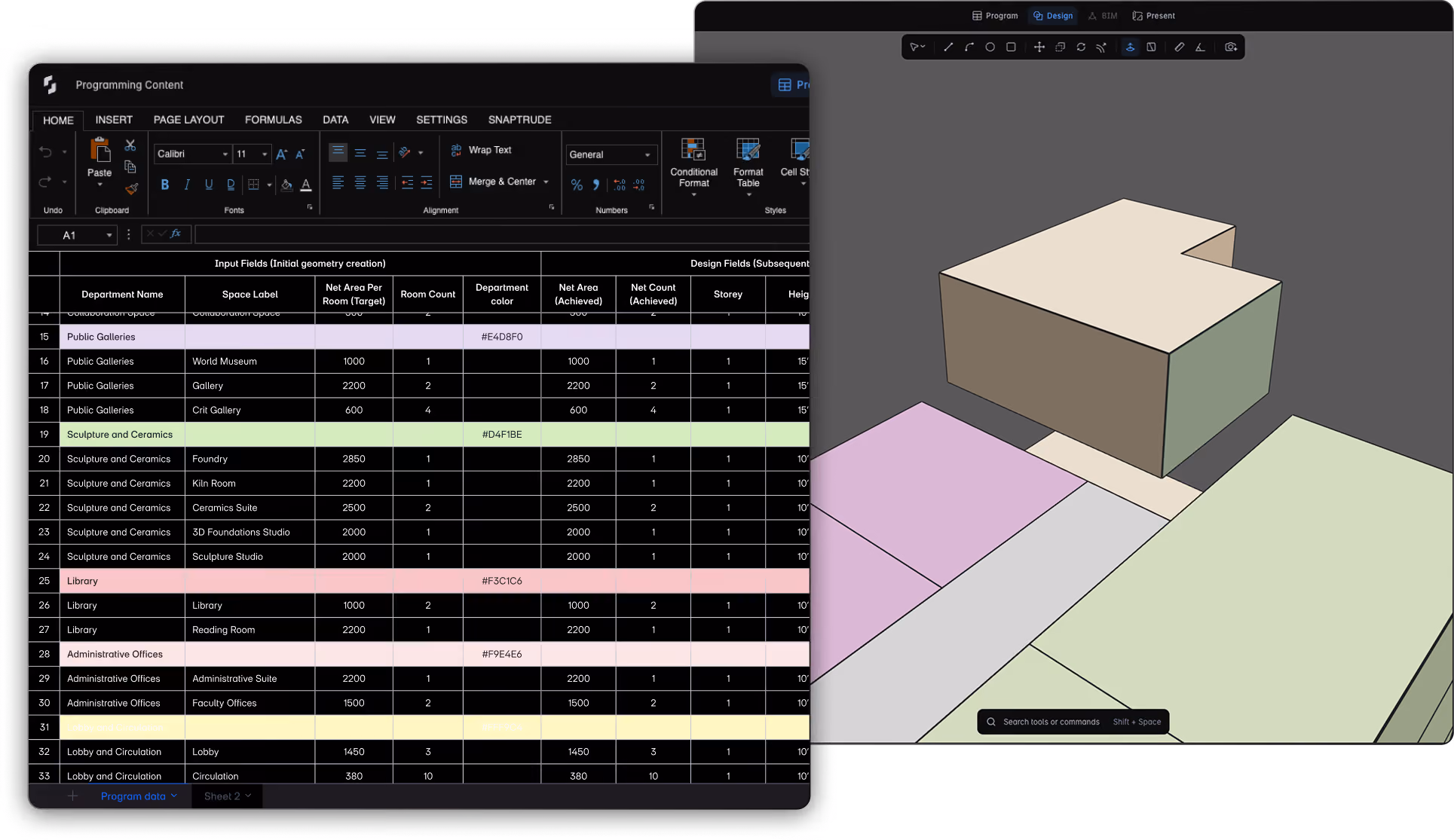Viewport: 1454px width, 840px height.
Task: Switch to the FORMULAS ribbon tab
Action: click(x=273, y=120)
